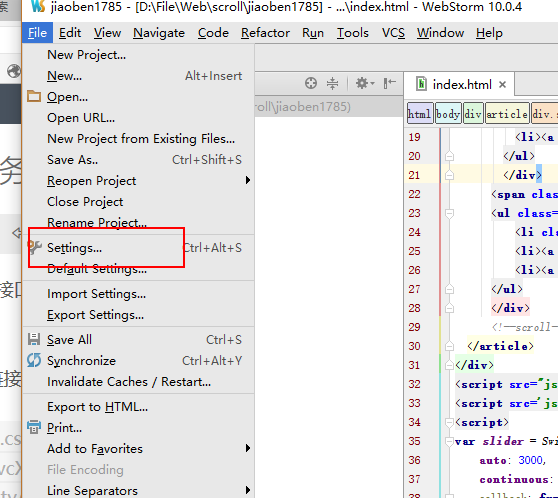The height and width of the screenshot is (498, 558).
Task: Click the Settings wrench icon
Action: pos(35,247)
